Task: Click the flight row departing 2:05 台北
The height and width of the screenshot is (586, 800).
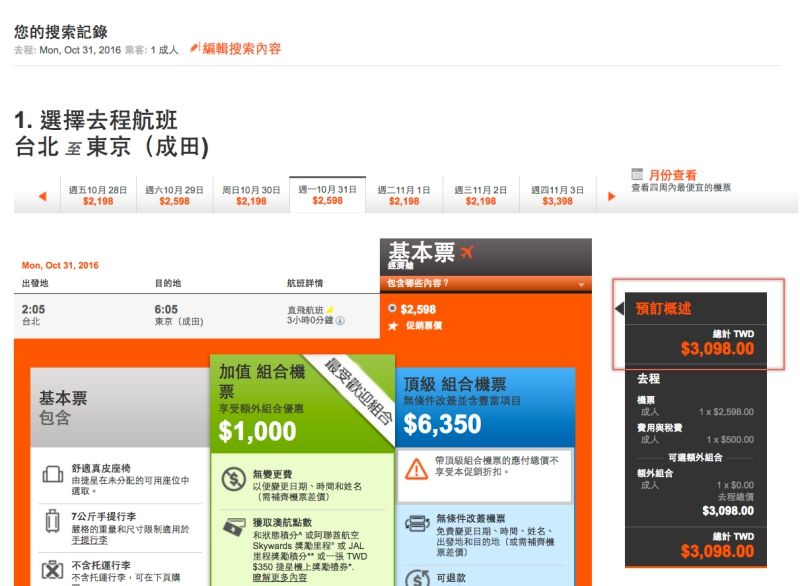Action: [x=196, y=315]
